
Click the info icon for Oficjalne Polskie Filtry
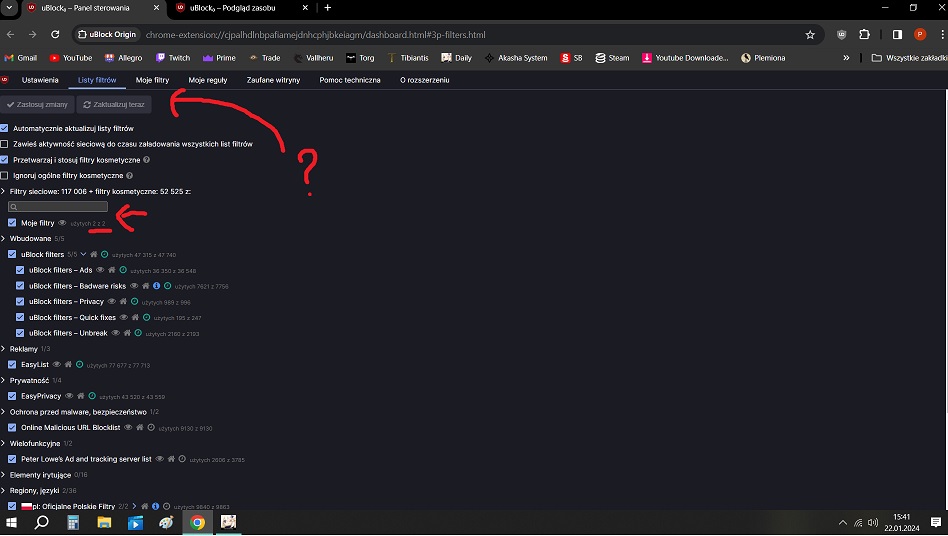155,507
